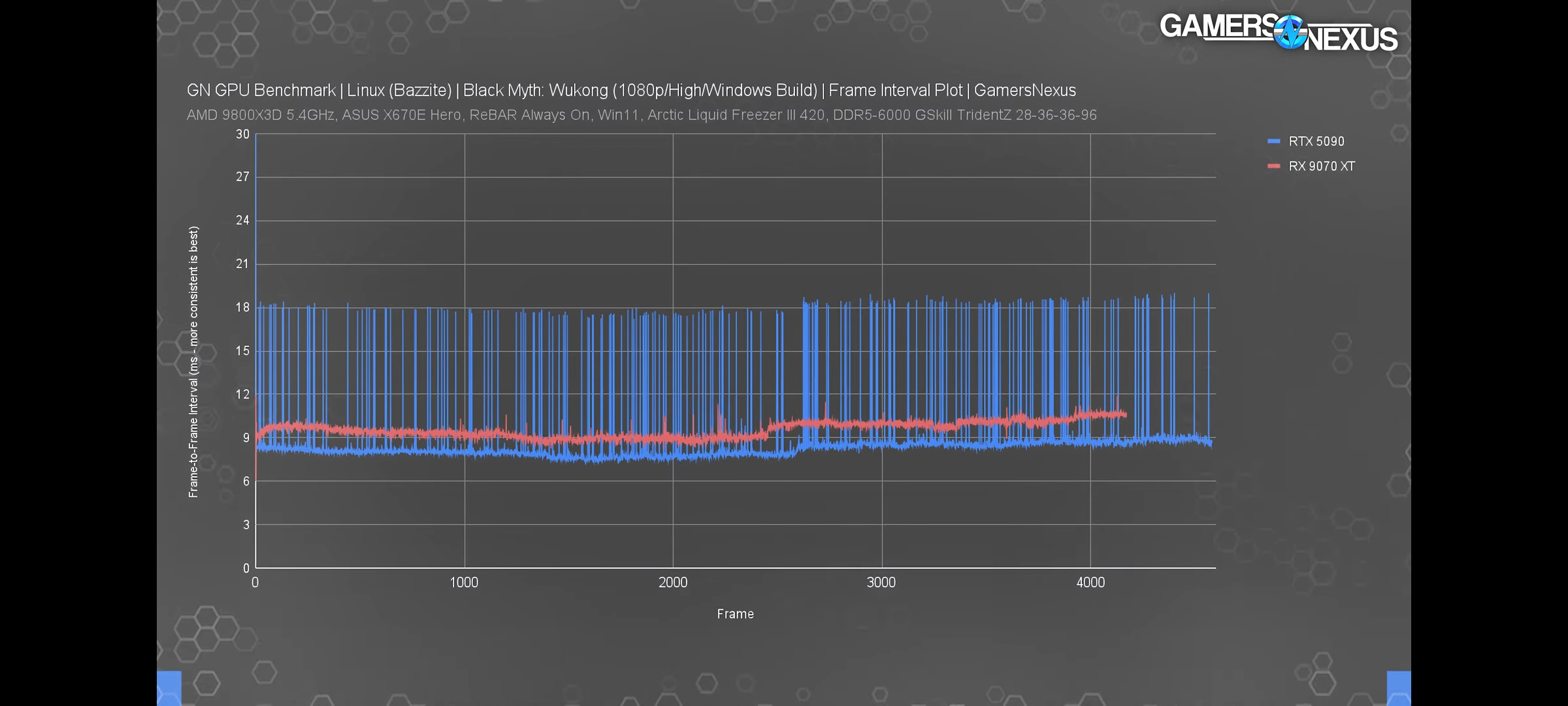Viewport: 1568px width, 706px height.
Task: Click the 18 label on the y-axis
Action: pos(242,307)
